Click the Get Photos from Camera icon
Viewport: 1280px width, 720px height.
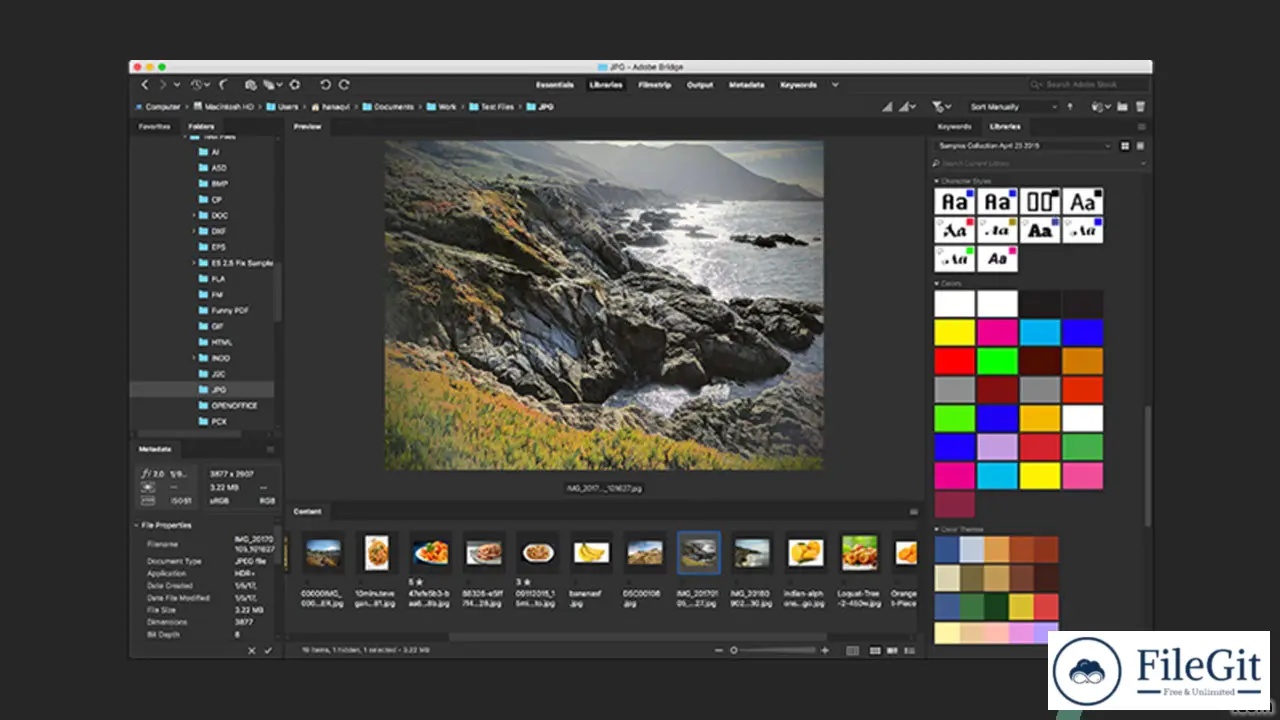(251, 85)
